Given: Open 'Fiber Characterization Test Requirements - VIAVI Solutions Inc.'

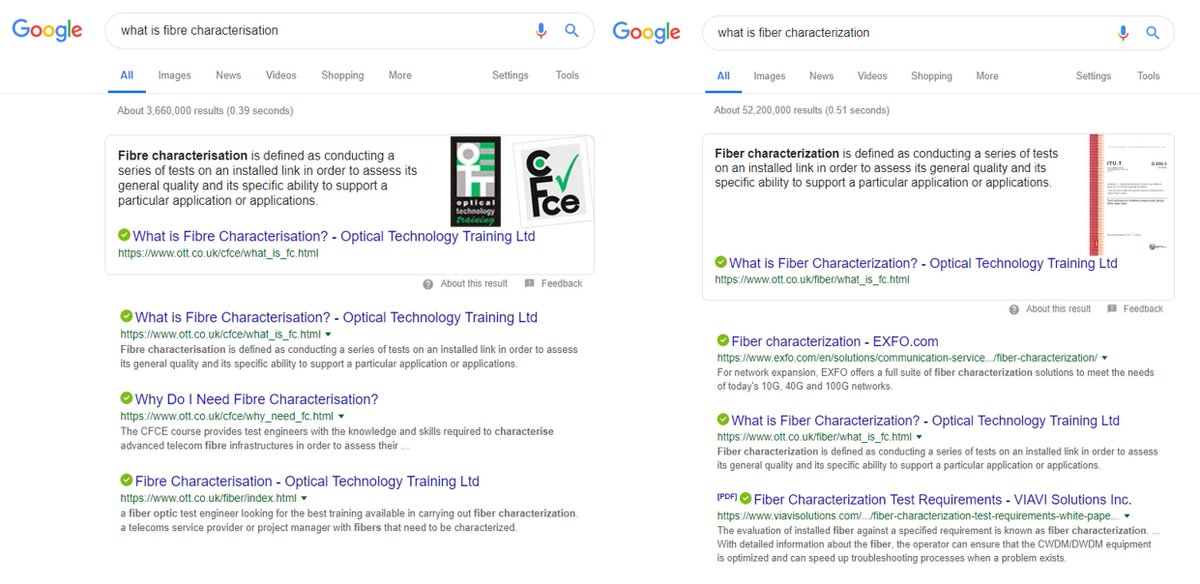Looking at the screenshot, I should (x=942, y=499).
